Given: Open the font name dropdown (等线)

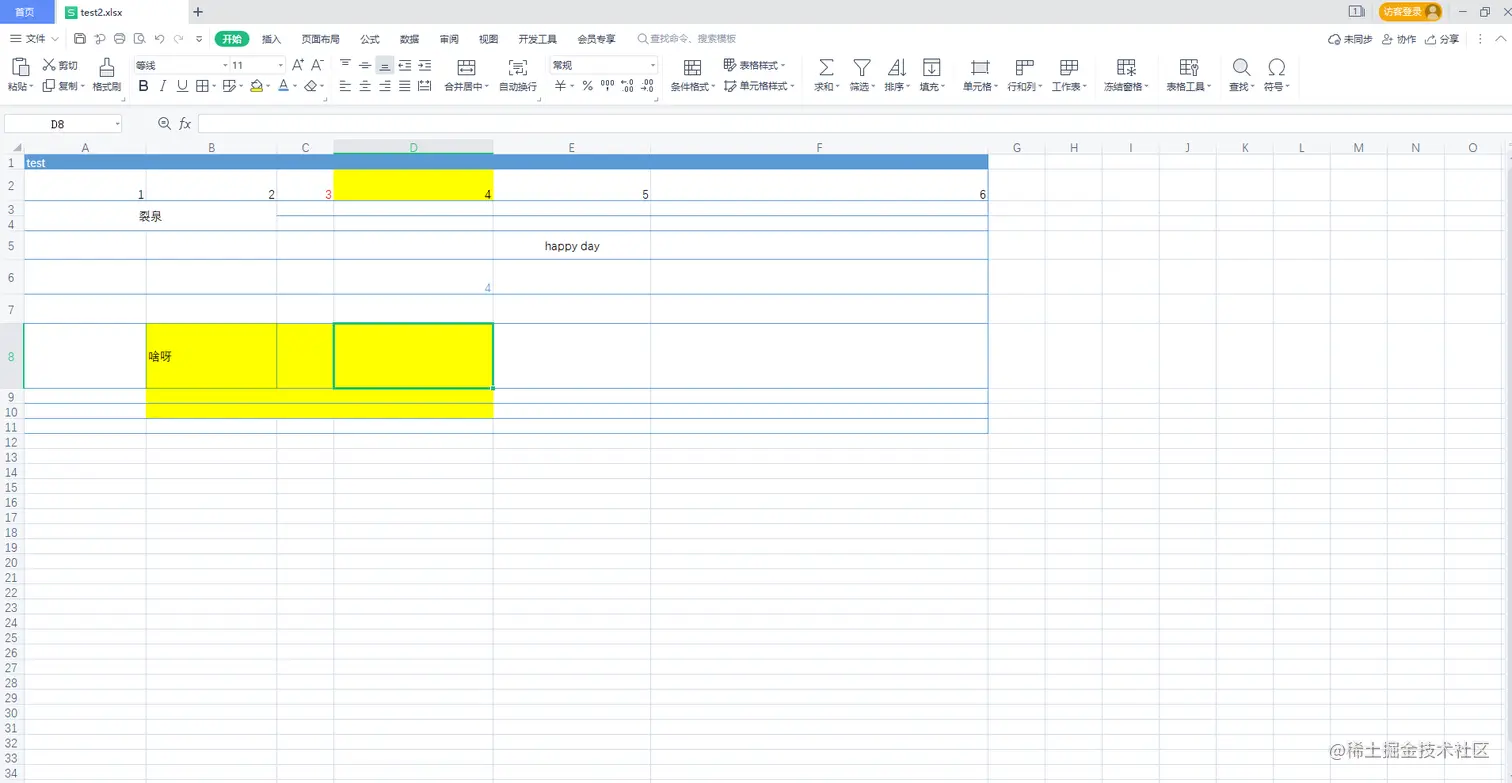Looking at the screenshot, I should point(182,65).
